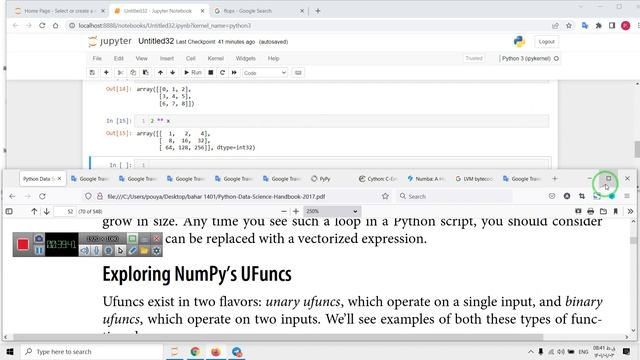Open the Jupyter Help menu
The height and width of the screenshot is (360, 640).
pos(273,58)
